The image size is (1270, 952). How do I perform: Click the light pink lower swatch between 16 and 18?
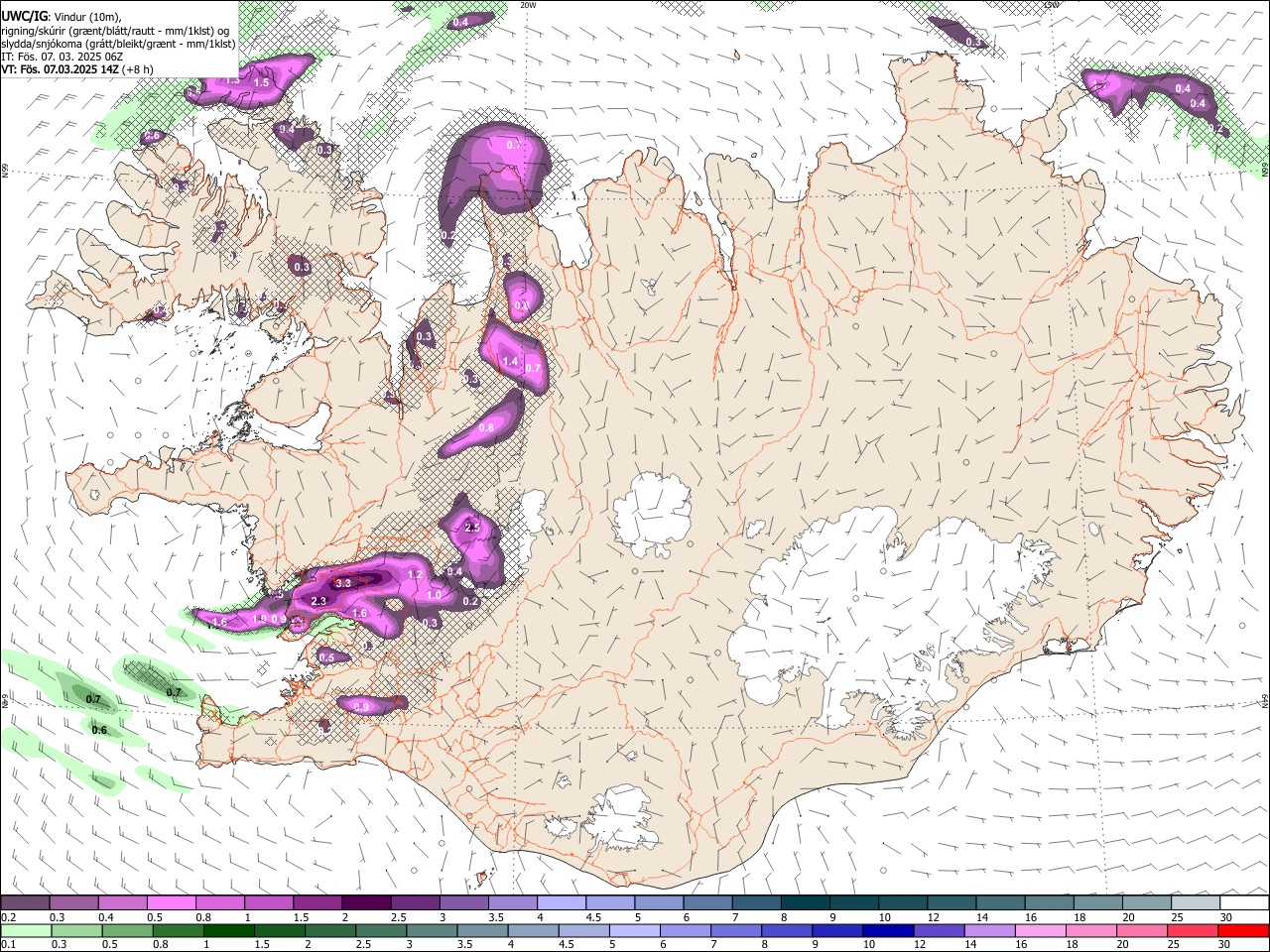pyautogui.click(x=1040, y=930)
